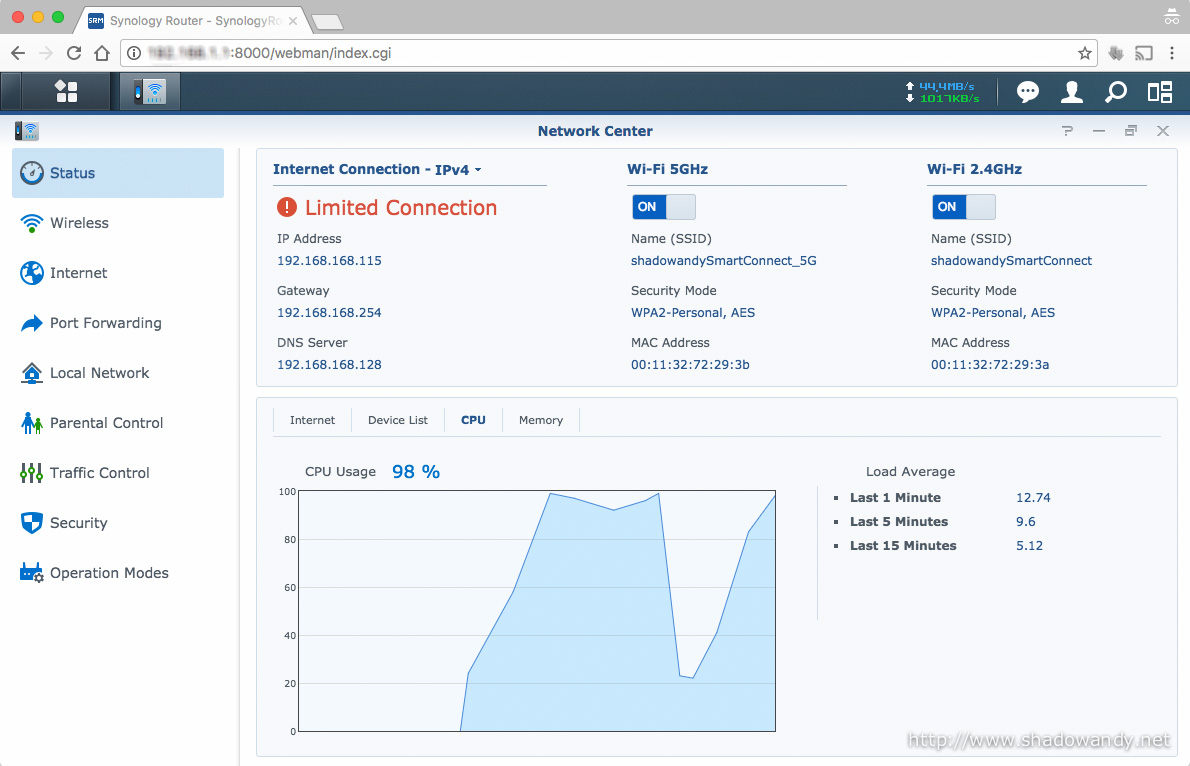Viewport: 1190px width, 766px height.
Task: Bookmark this page with star icon
Action: (x=1084, y=53)
